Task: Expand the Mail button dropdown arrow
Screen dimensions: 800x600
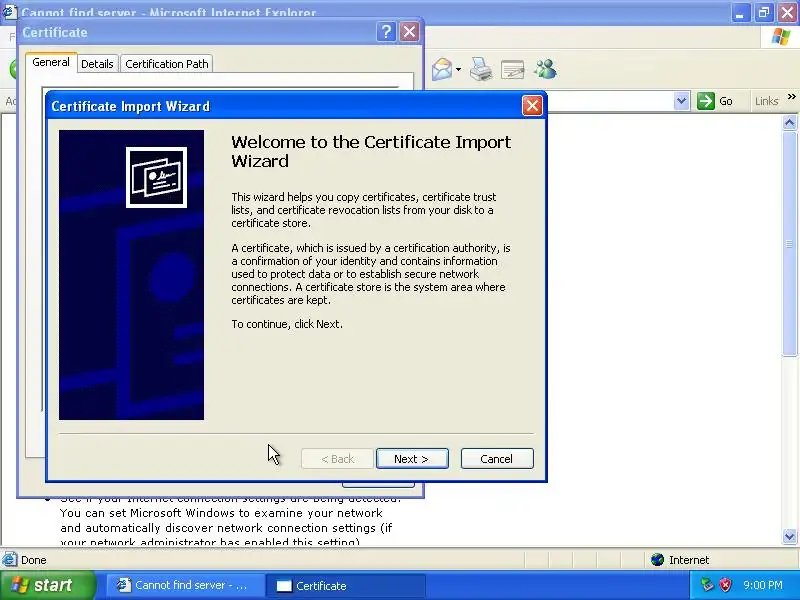Action: tap(458, 69)
